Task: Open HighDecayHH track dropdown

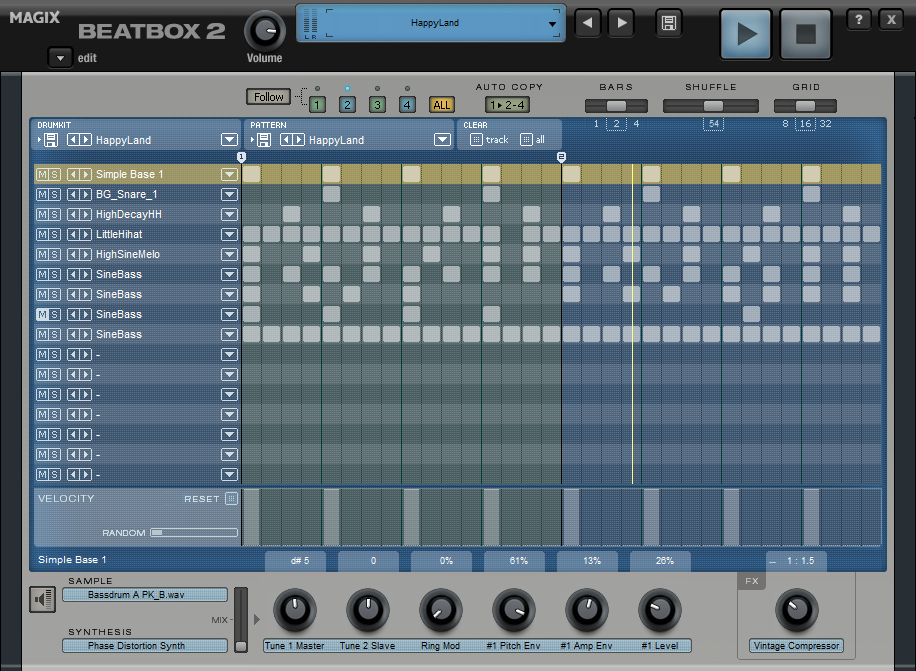Action: 229,214
